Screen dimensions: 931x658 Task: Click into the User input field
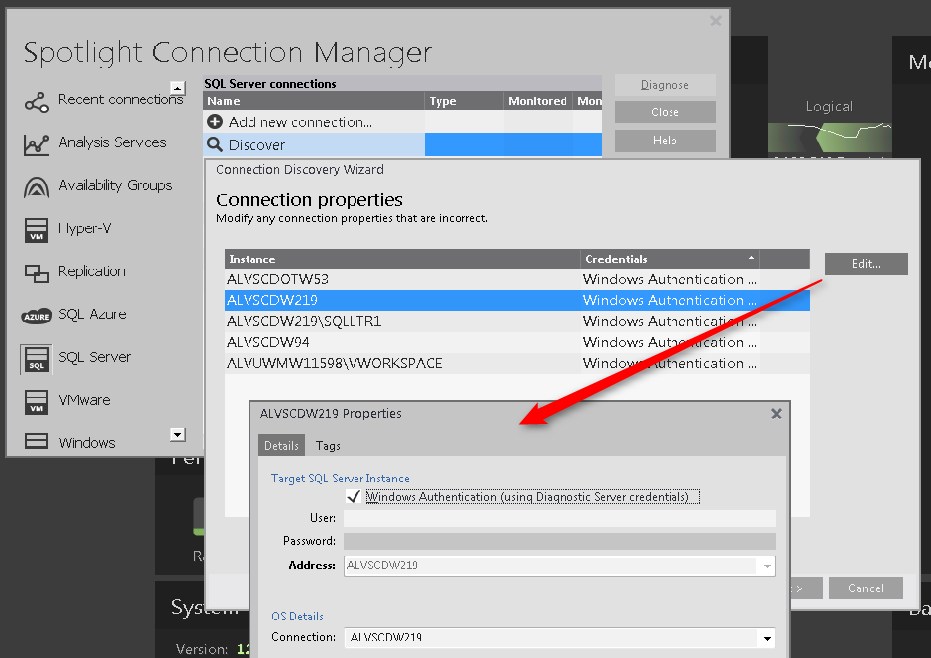click(559, 518)
